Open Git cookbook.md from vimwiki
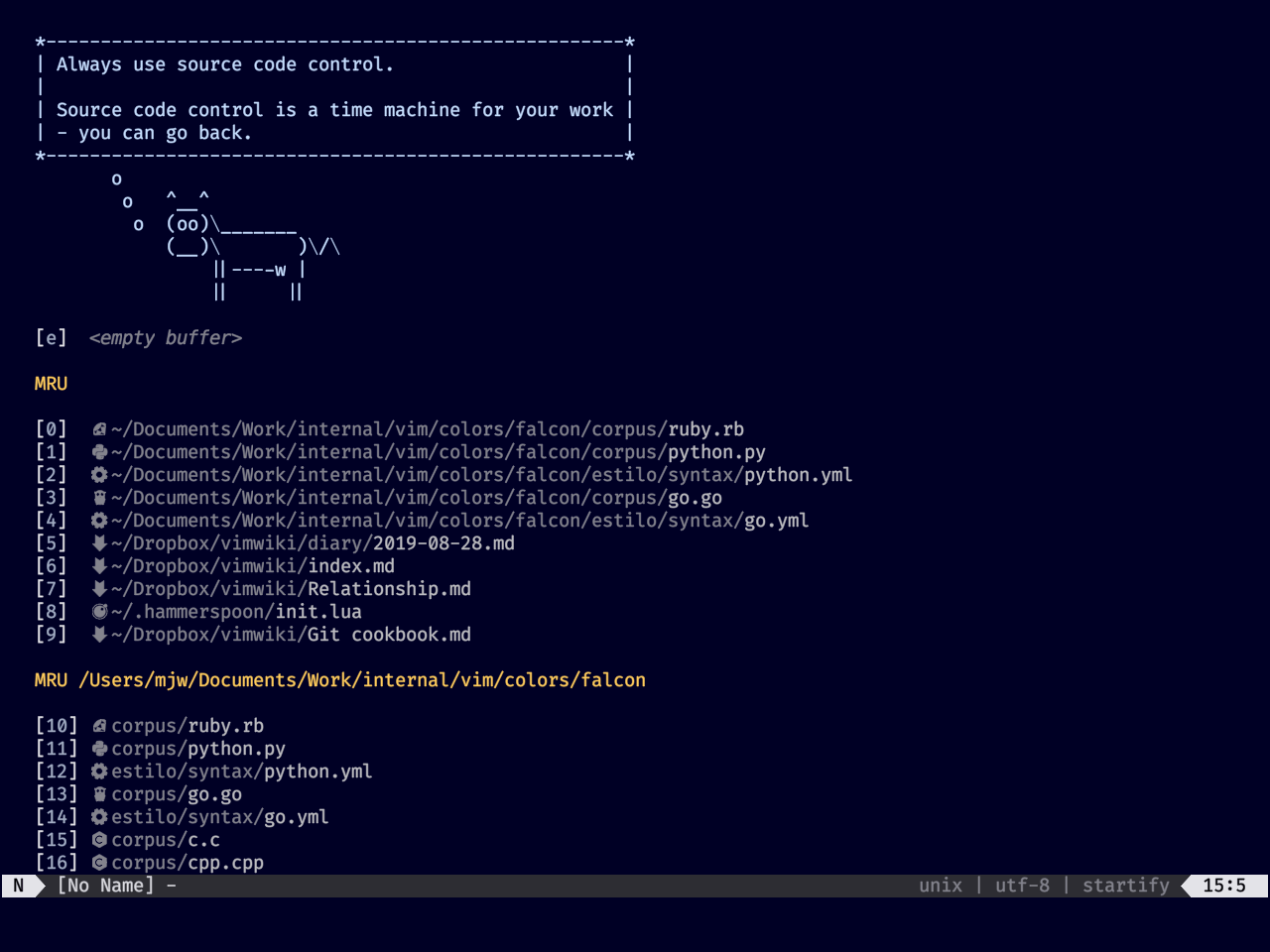 click(x=291, y=635)
